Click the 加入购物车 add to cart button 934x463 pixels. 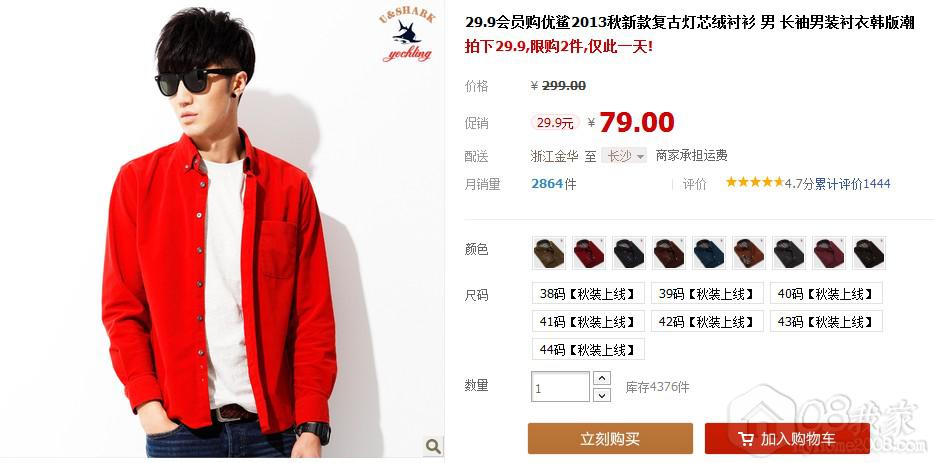(x=787, y=439)
